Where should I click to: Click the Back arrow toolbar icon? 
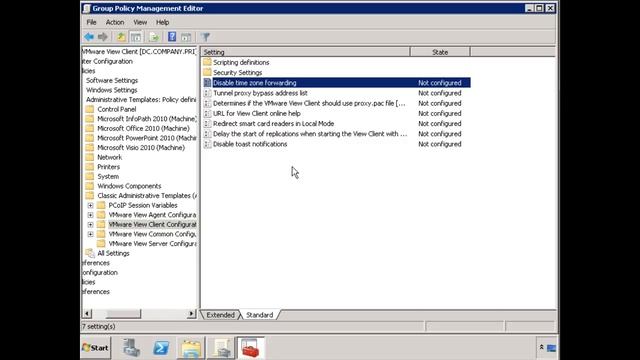(89, 37)
